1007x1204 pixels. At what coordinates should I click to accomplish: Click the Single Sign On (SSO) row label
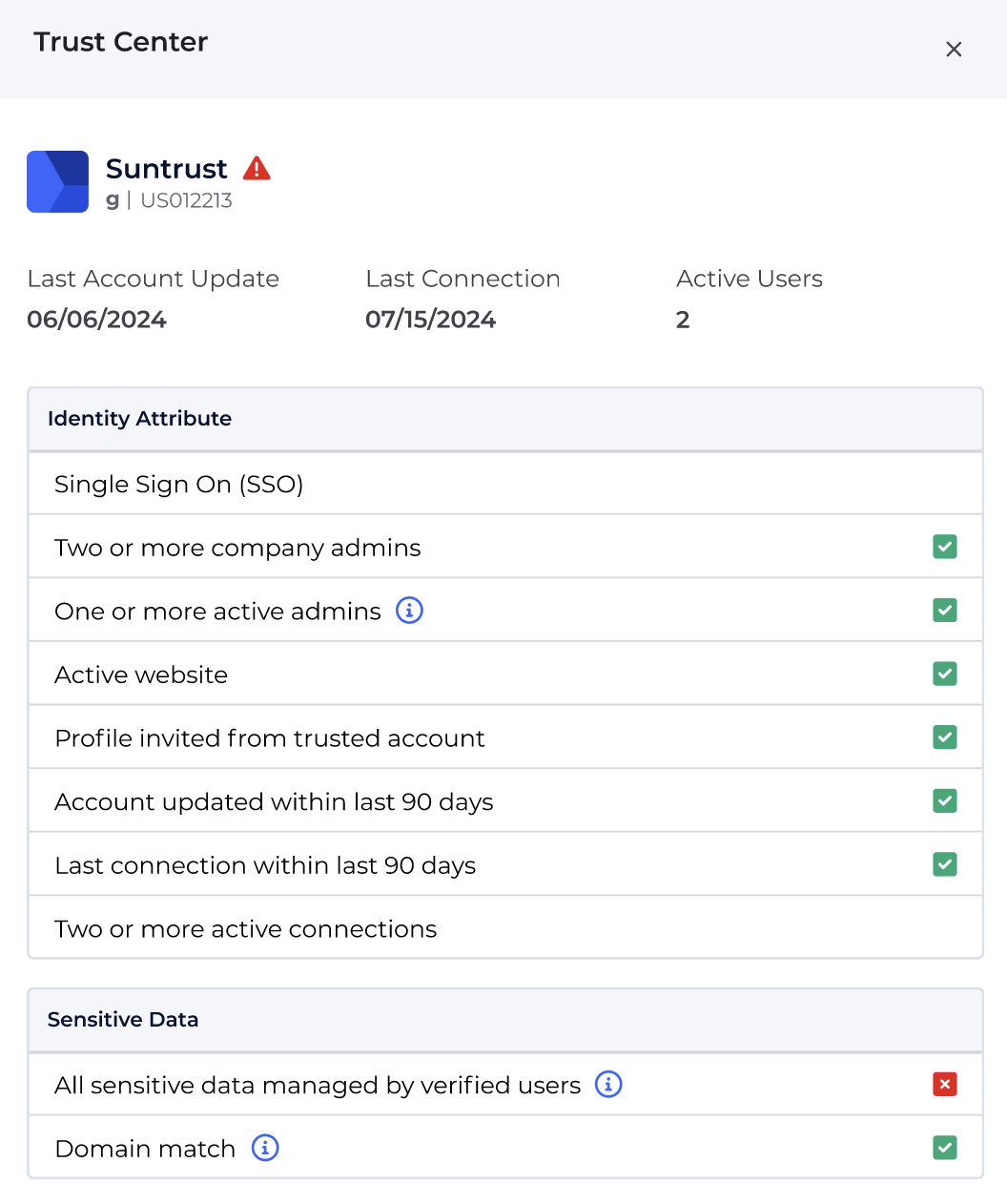[179, 485]
